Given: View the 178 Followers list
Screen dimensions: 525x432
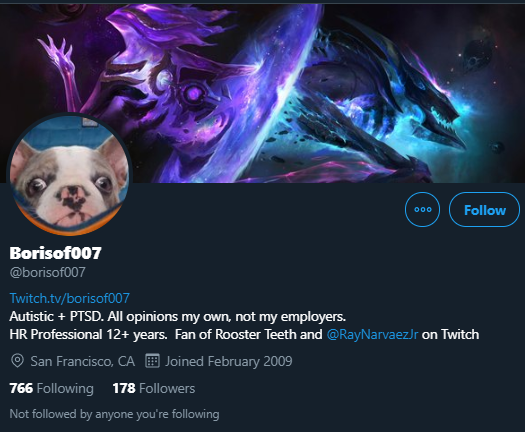Looking at the screenshot, I should [154, 388].
